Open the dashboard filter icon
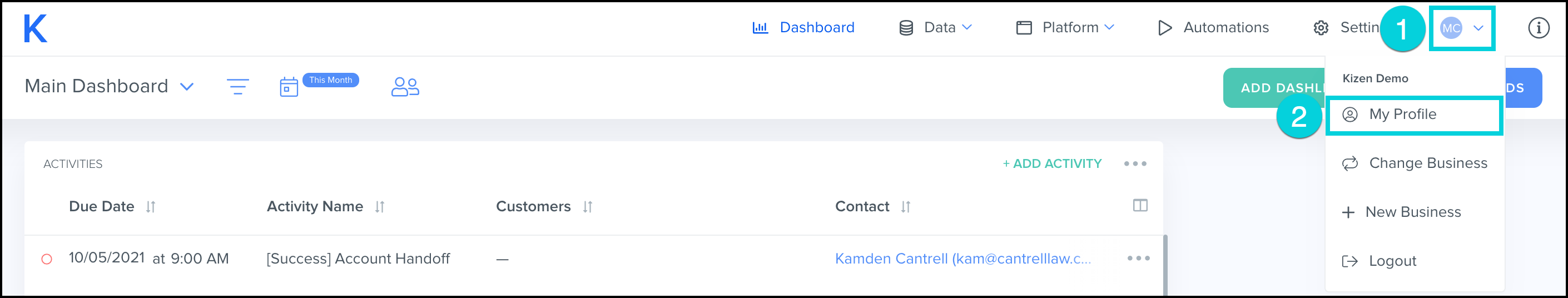 point(237,87)
